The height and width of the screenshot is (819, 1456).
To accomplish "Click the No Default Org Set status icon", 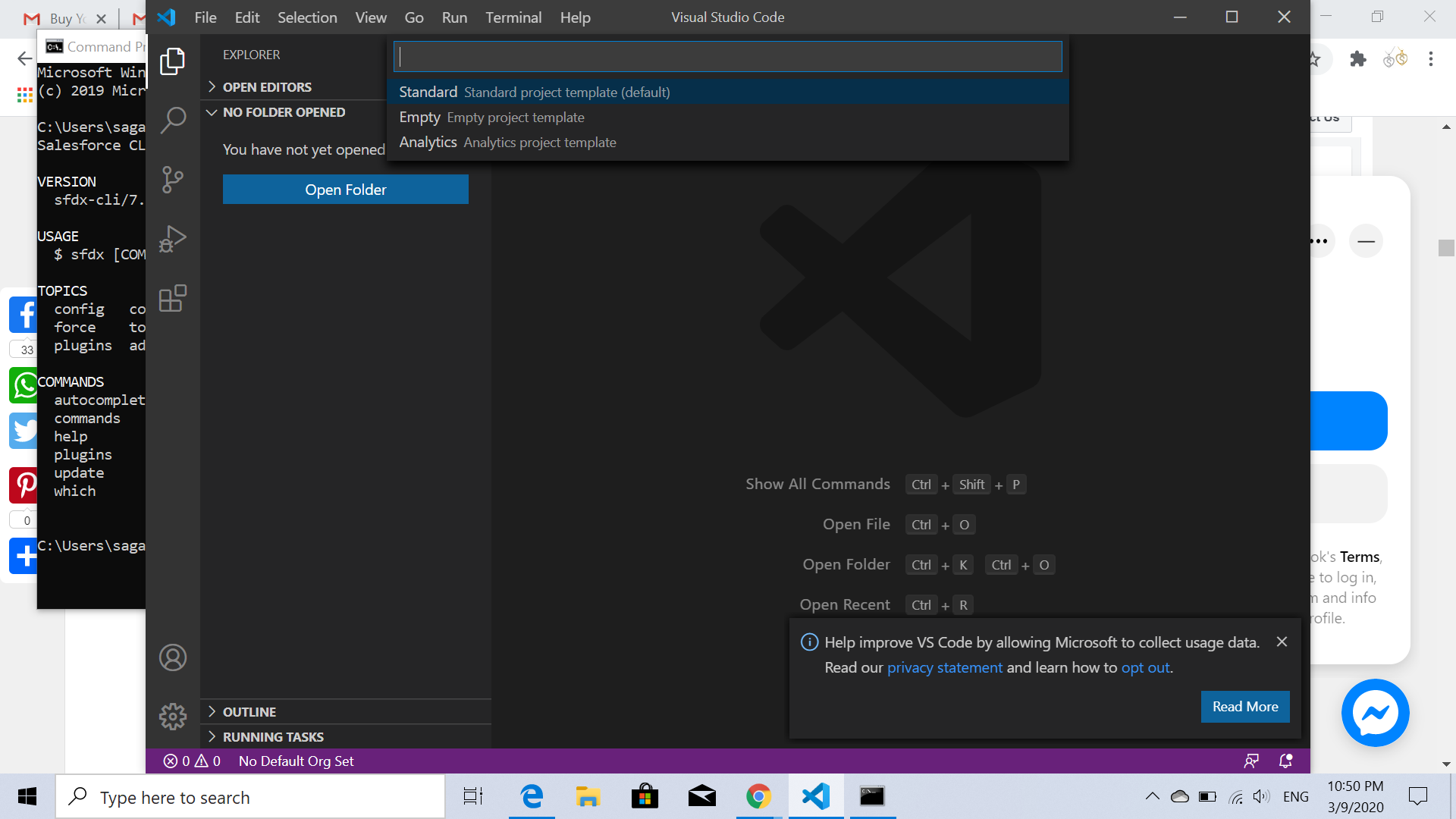I will tap(296, 761).
